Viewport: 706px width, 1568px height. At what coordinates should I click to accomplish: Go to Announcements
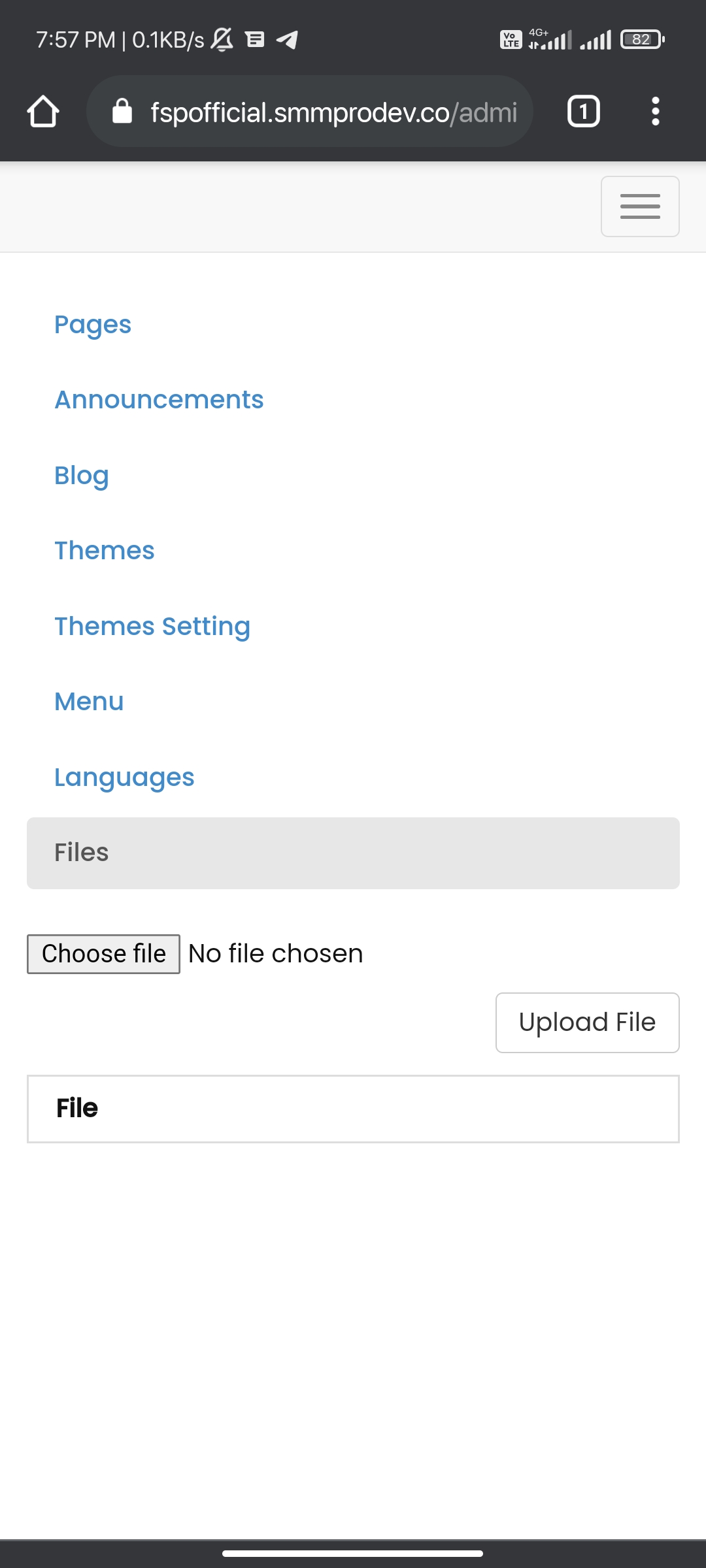coord(159,400)
